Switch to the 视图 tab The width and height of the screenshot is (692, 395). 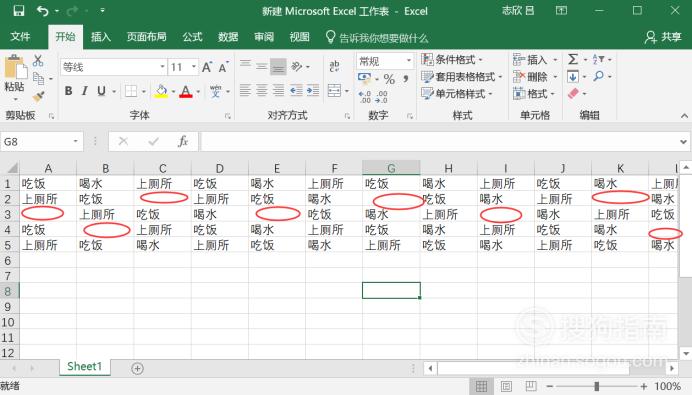tap(299, 37)
